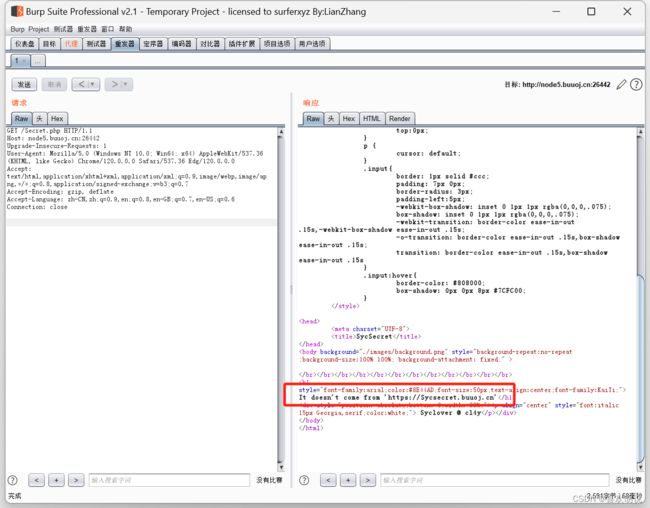Open the 重发器 menu in the menu bar

coord(87,29)
